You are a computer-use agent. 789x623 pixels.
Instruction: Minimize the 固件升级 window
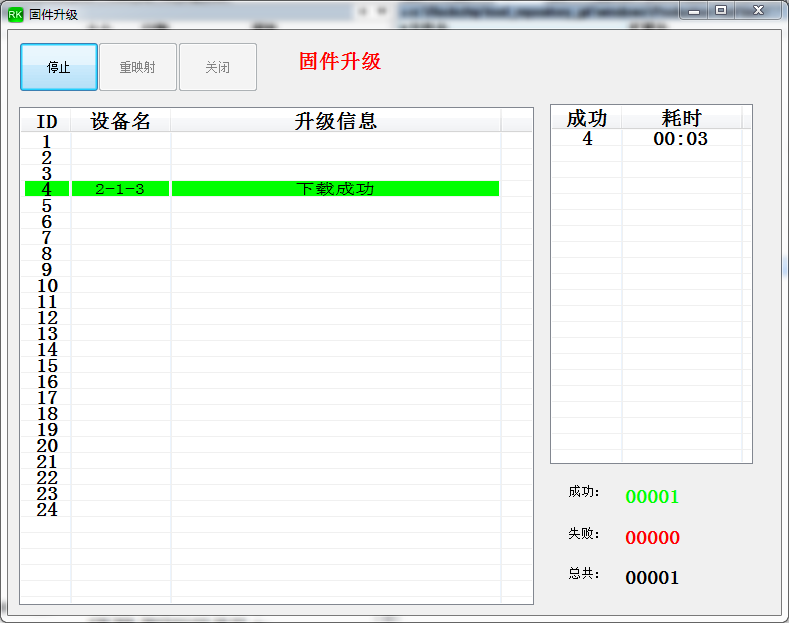click(694, 10)
